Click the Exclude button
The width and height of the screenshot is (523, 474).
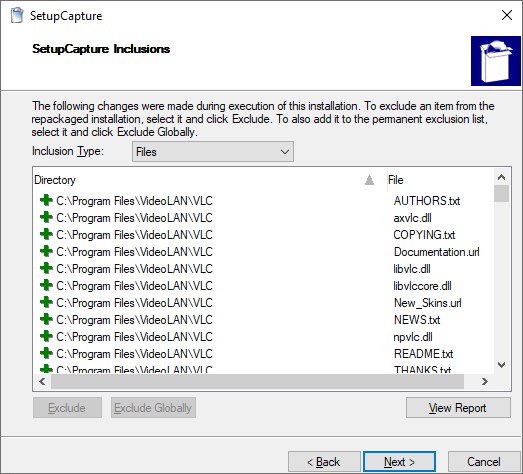67,408
